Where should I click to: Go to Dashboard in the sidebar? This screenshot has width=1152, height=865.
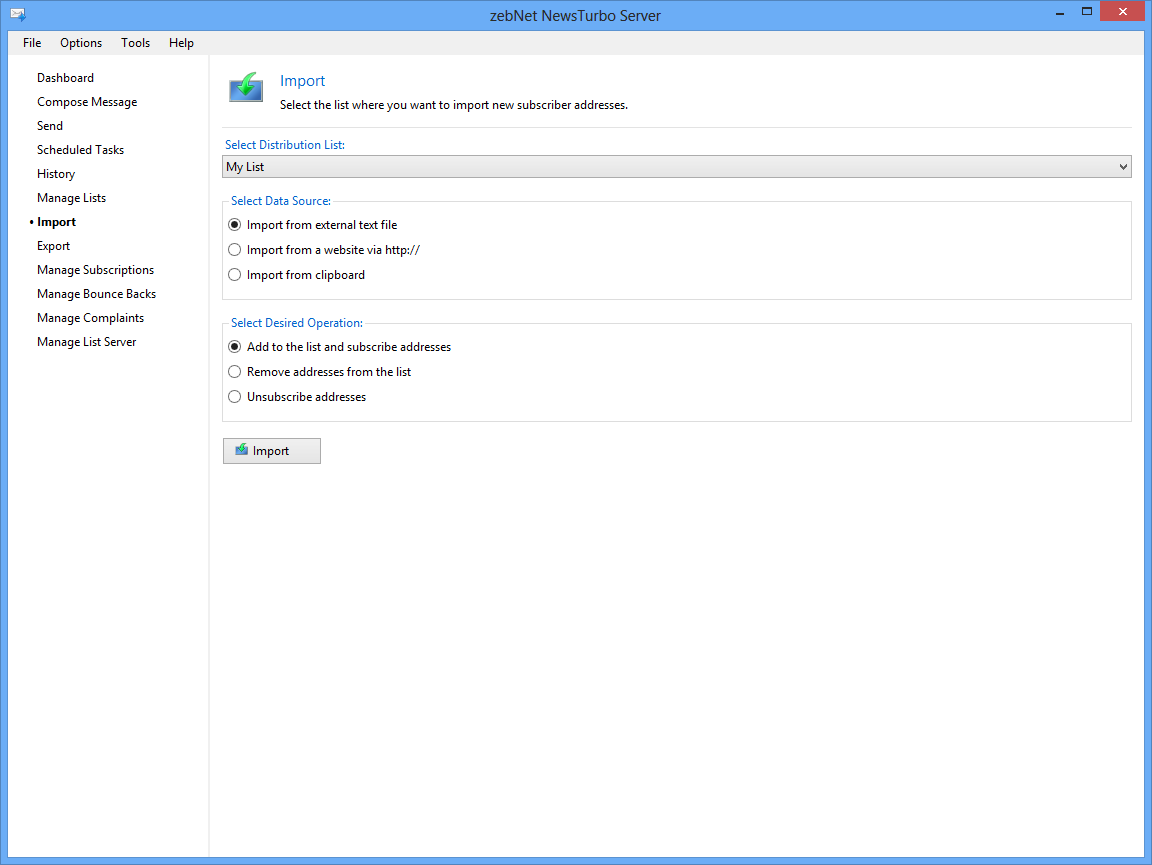pos(65,78)
